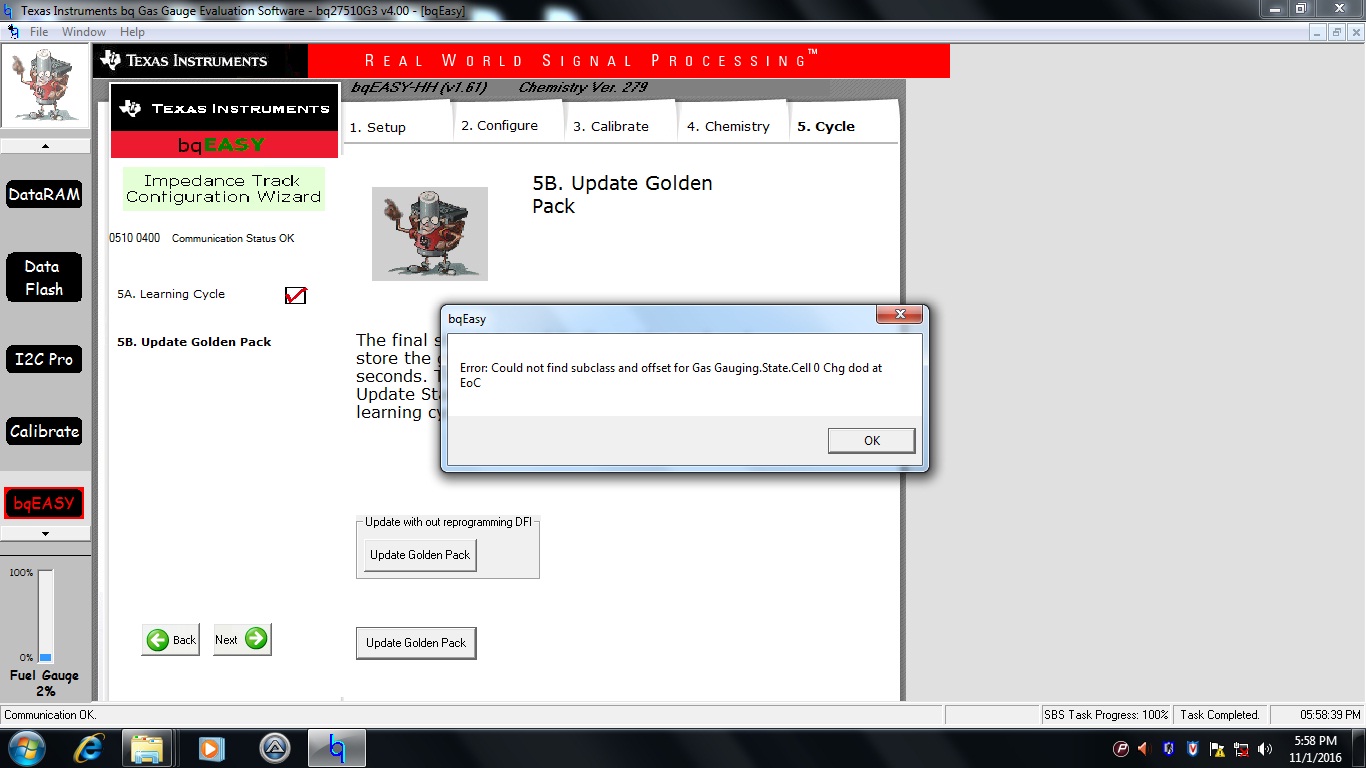Screen dimensions: 1366x768
Task: Open the taskbar clock and date
Action: [x=1314, y=749]
